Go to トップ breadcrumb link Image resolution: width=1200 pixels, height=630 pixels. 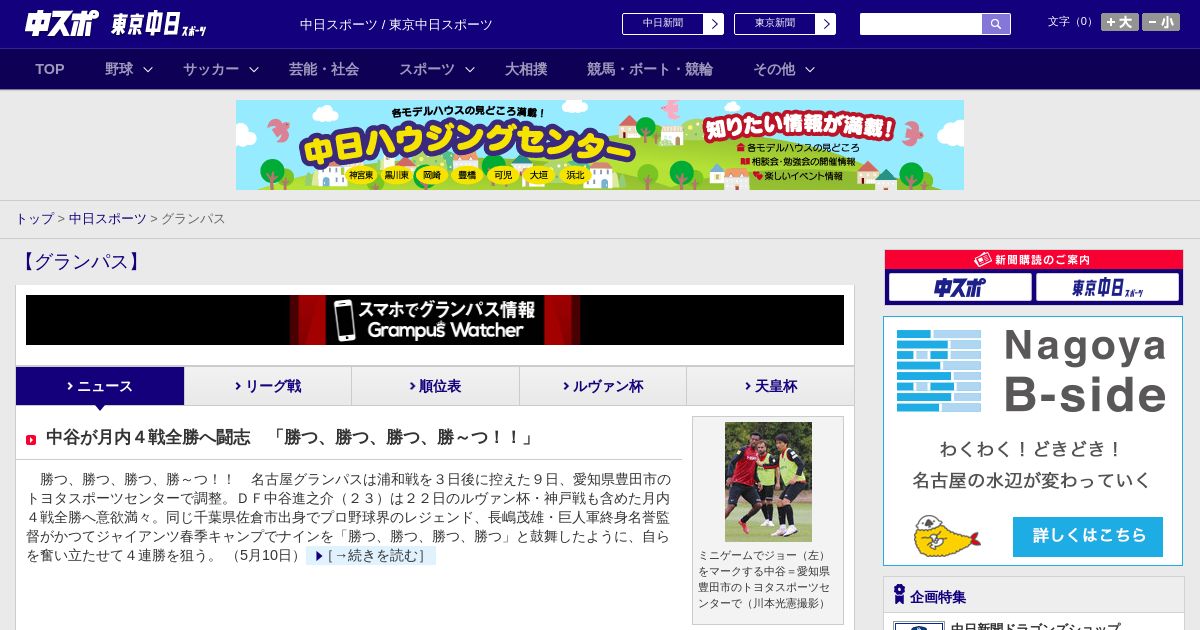(35, 218)
